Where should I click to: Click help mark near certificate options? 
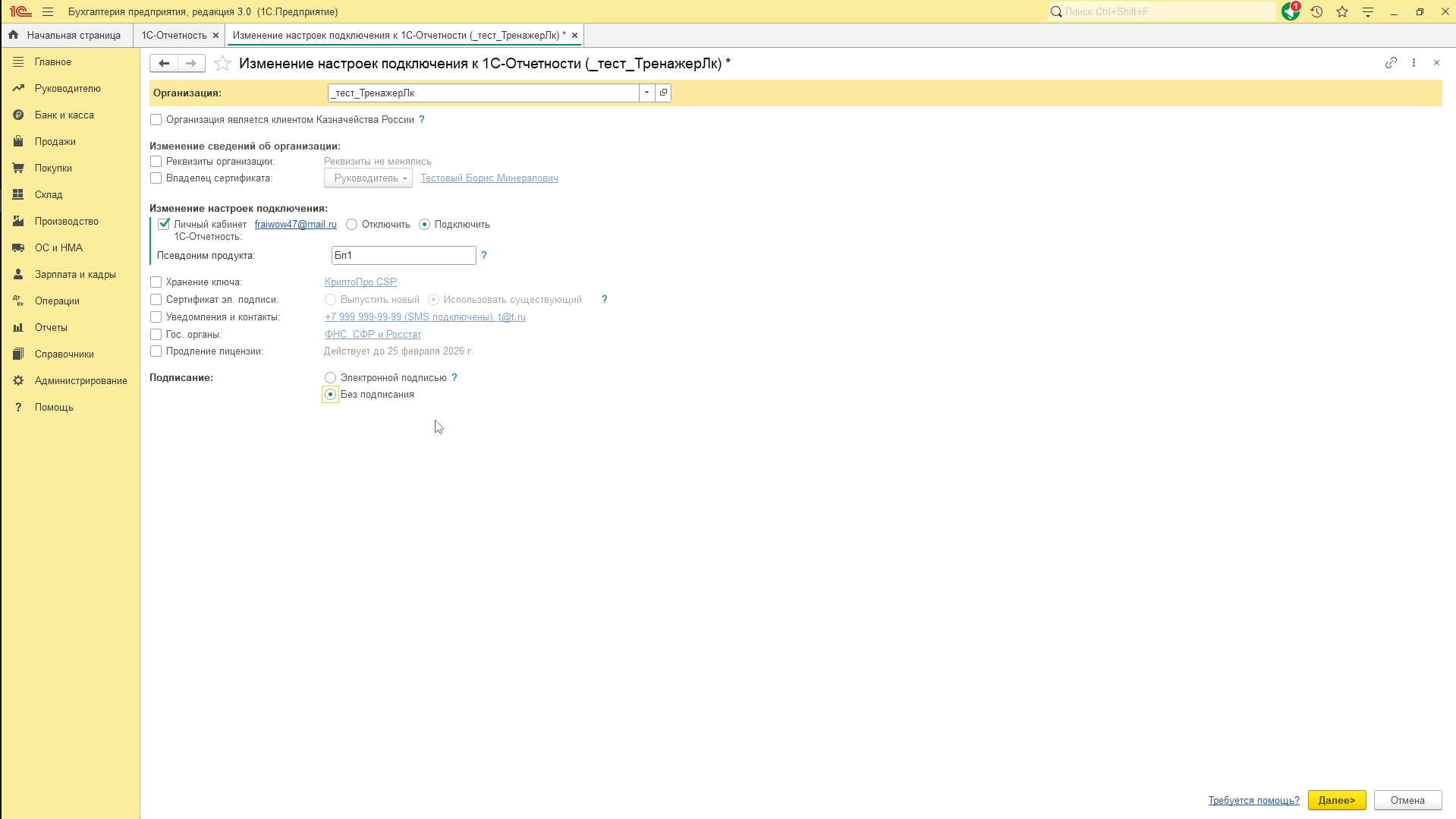(x=605, y=300)
